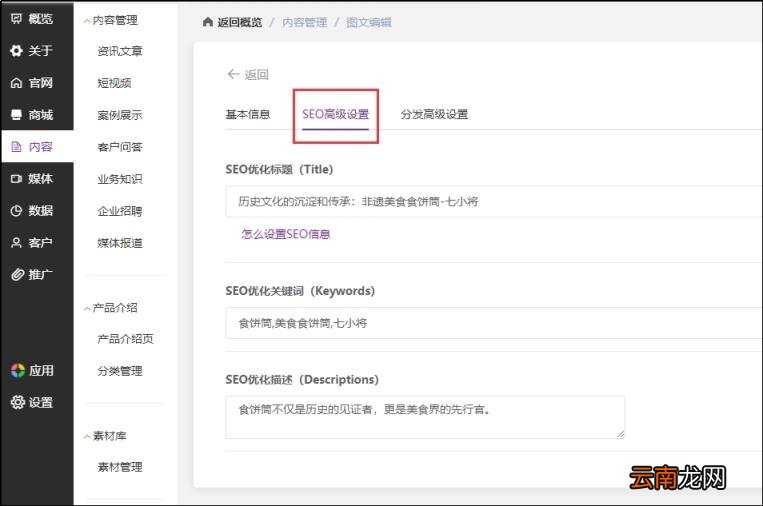Open 客户问答 menu item

[120, 147]
